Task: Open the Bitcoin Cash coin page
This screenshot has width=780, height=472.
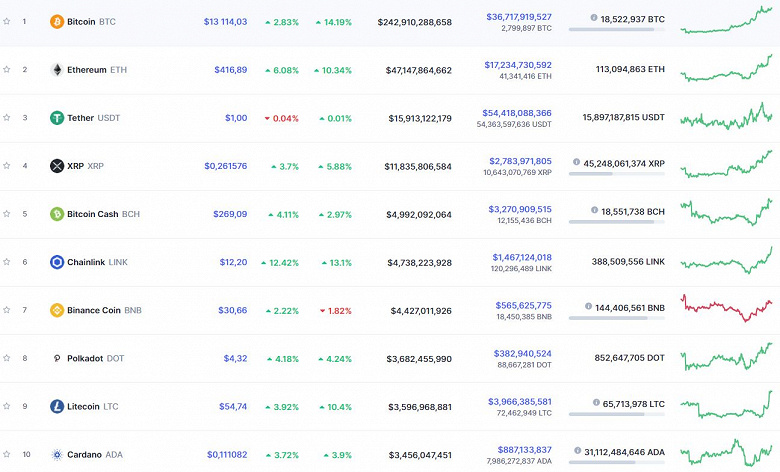Action: coord(94,214)
